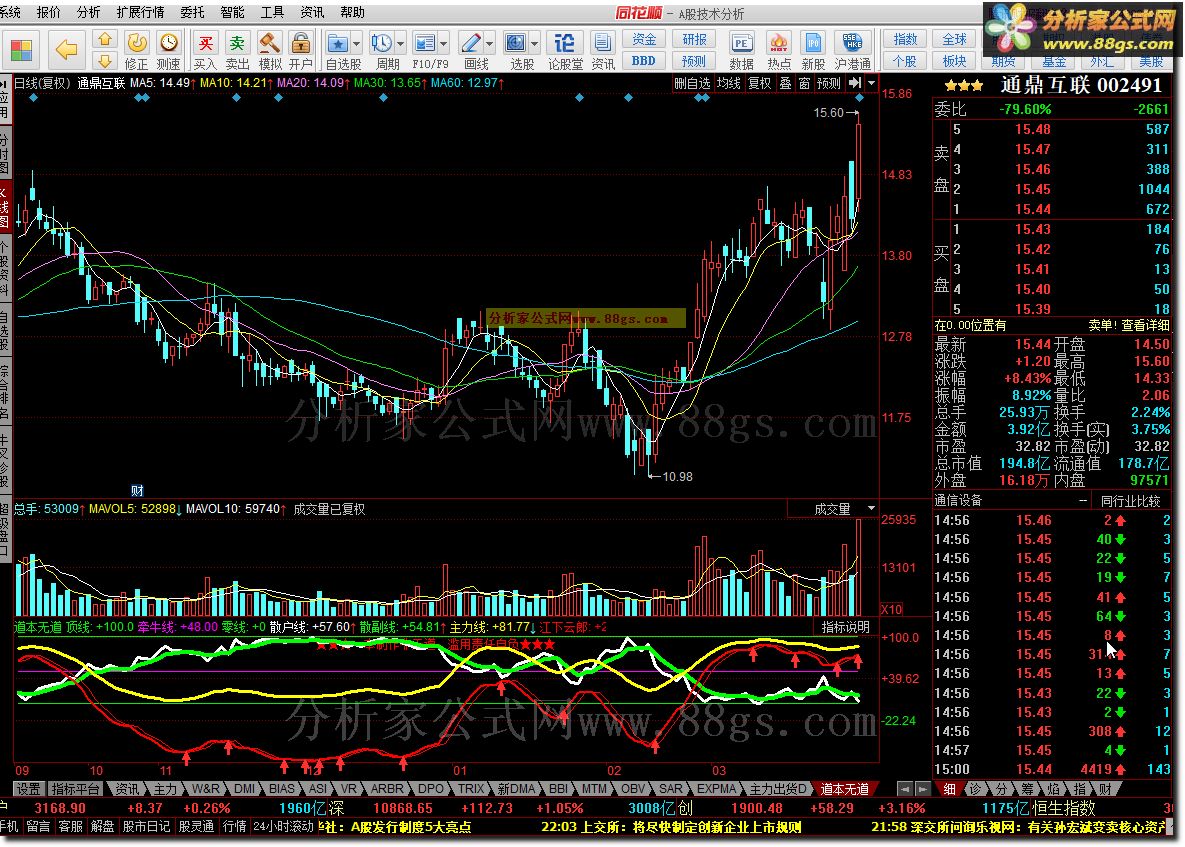This screenshot has width=1185, height=847.
Task: Expand the F10/F9 dropdown arrow
Action: 444,42
